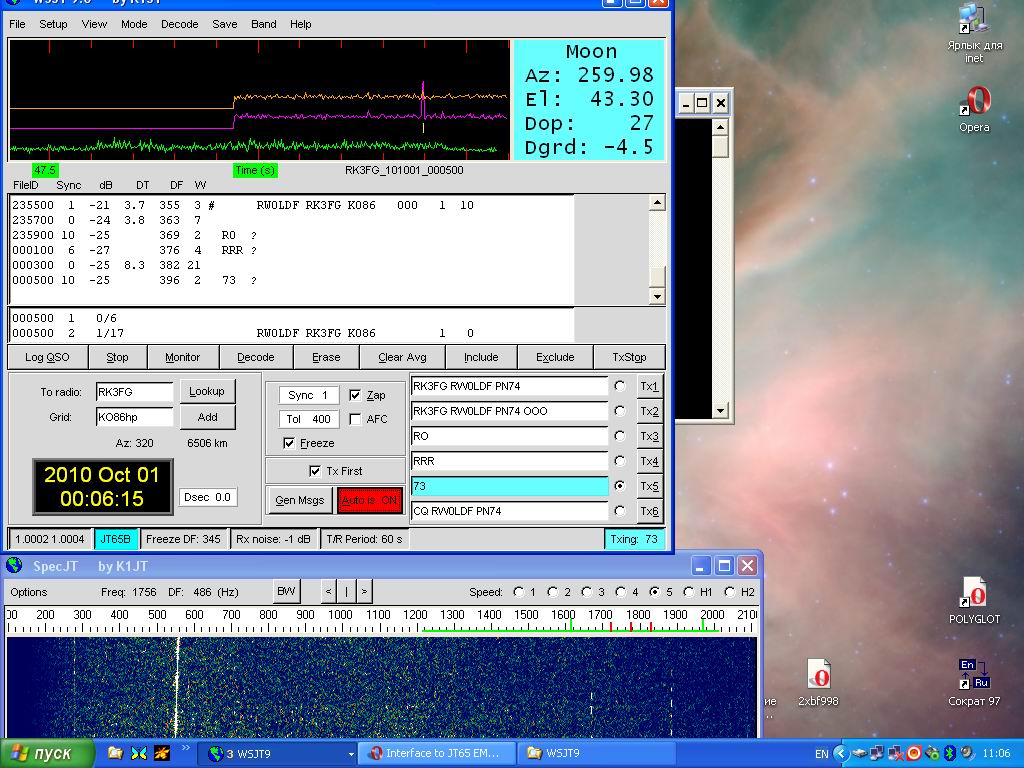Image resolution: width=1024 pixels, height=768 pixels.
Task: Click the Exclude button
Action: (555, 357)
